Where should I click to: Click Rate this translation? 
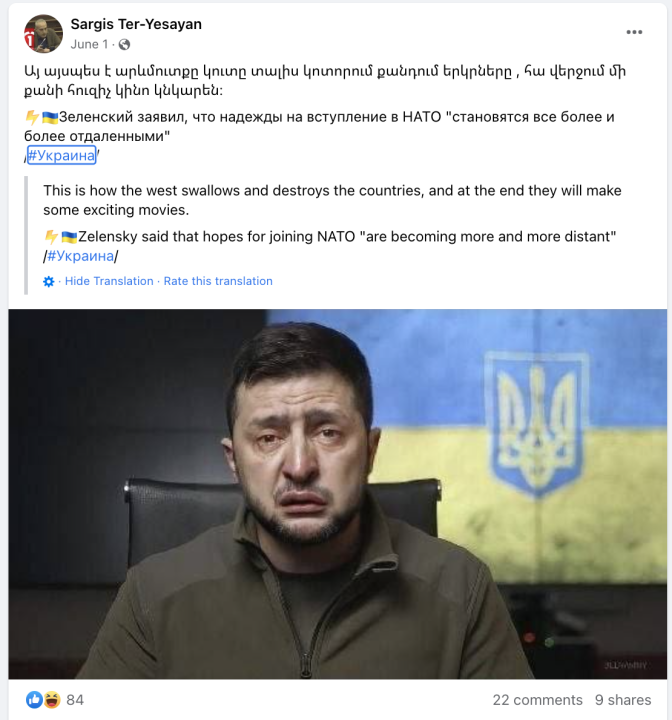218,281
